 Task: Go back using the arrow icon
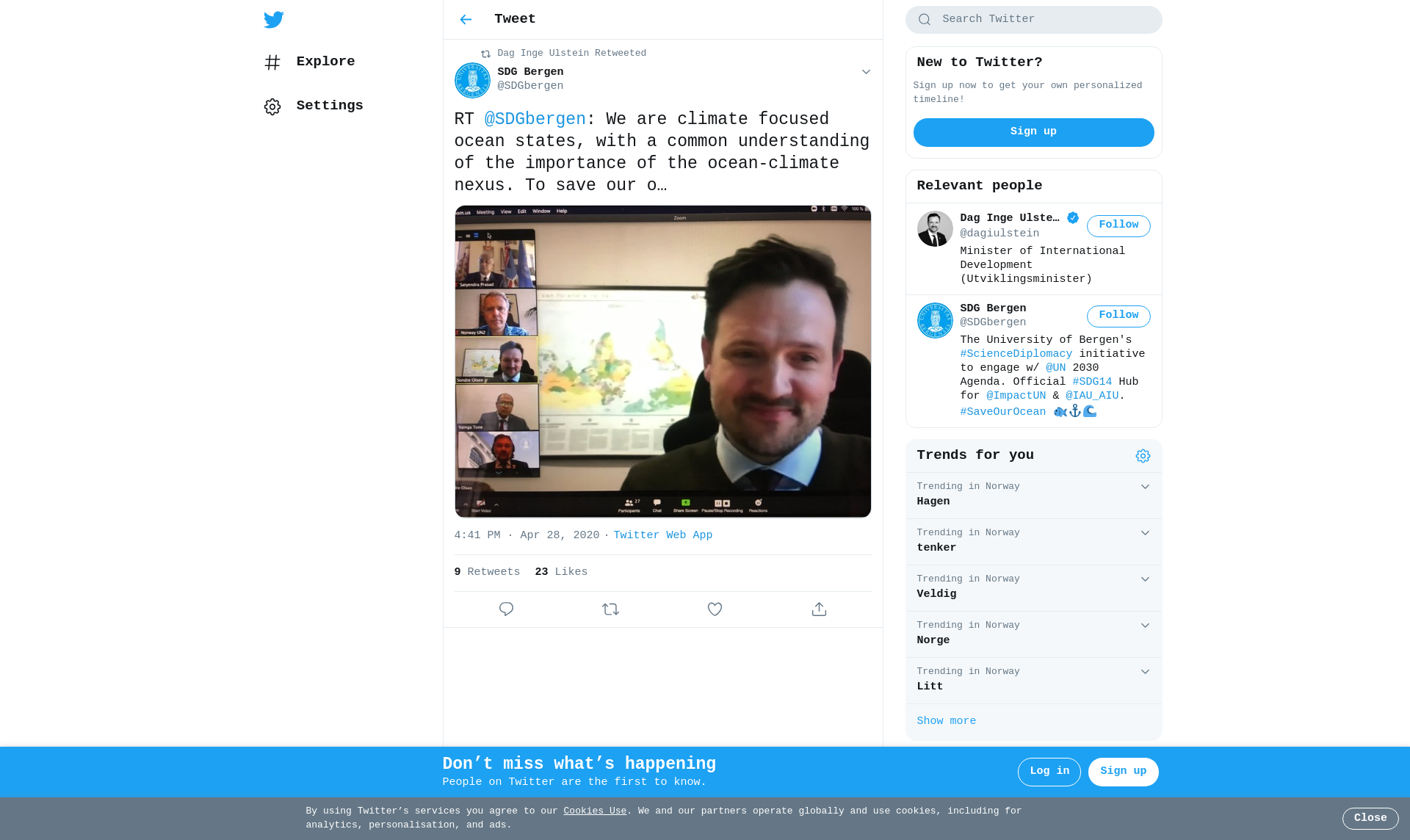pos(466,20)
